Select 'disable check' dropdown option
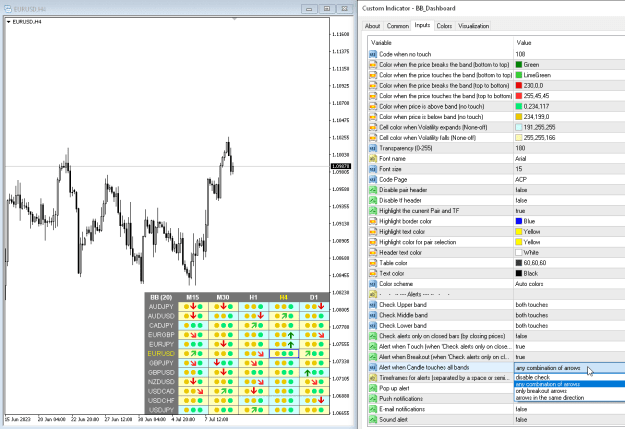This screenshot has height=429, width=625. point(570,377)
